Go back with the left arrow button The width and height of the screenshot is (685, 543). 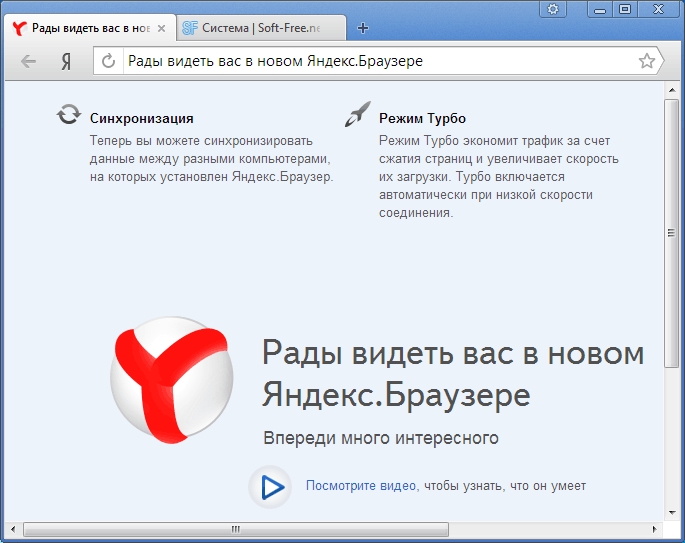pyautogui.click(x=28, y=62)
